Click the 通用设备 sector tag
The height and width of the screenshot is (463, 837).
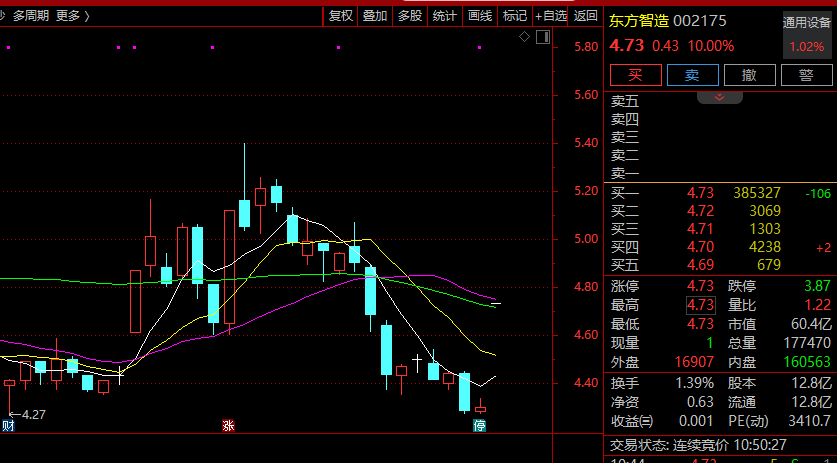(806, 21)
